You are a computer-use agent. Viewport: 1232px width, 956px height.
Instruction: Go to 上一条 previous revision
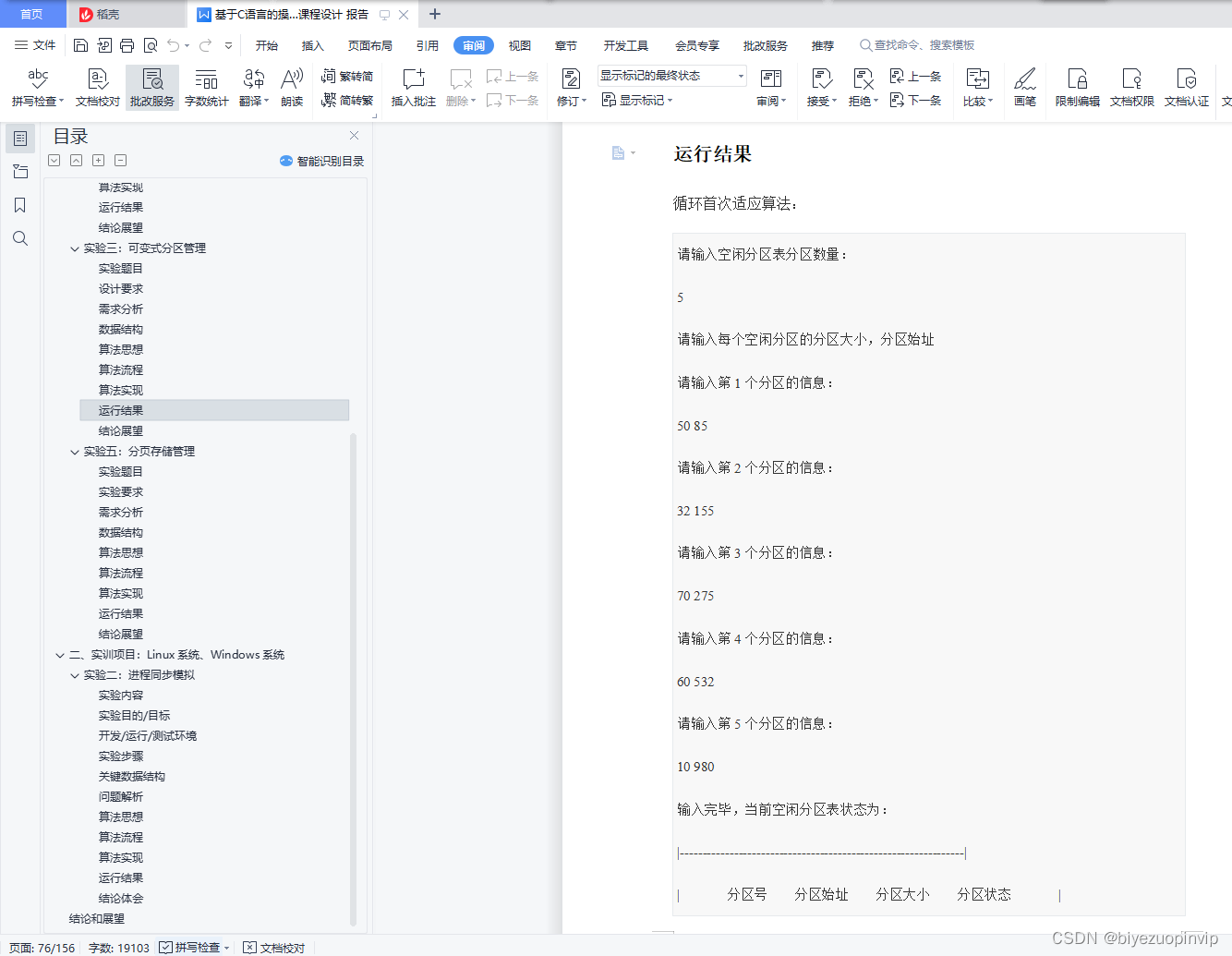915,77
